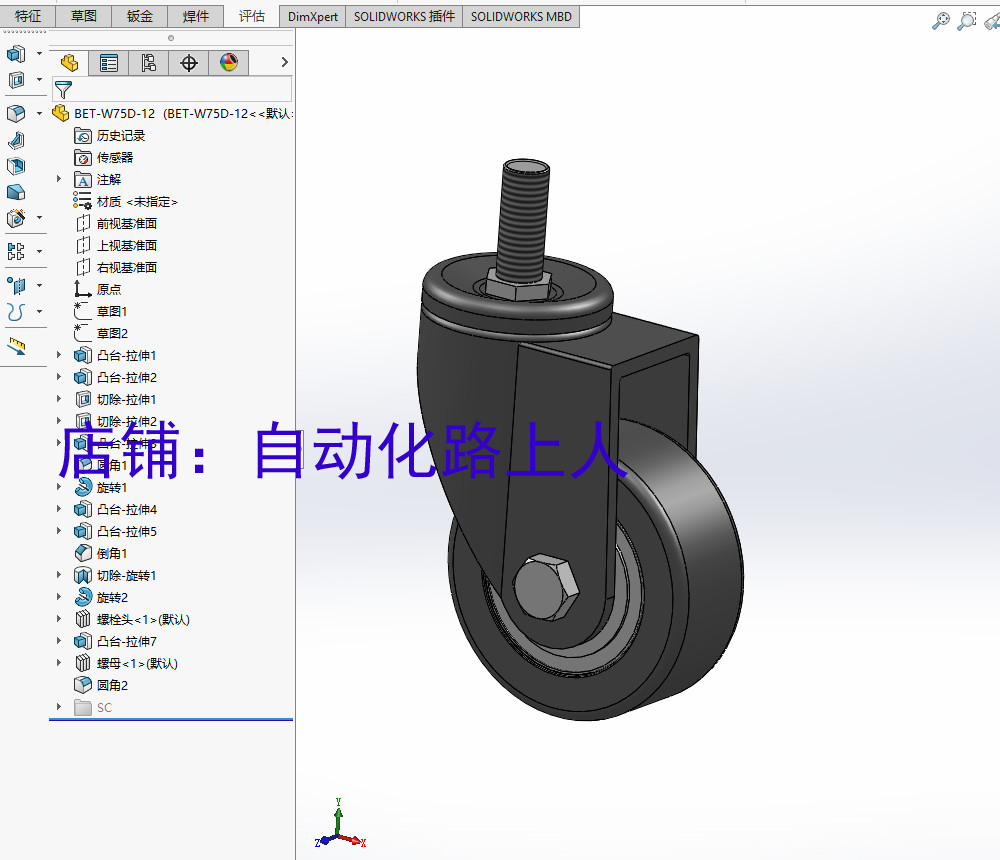Click the extruded boss tool at sidebar top
1000x860 pixels.
pyautogui.click(x=16, y=54)
